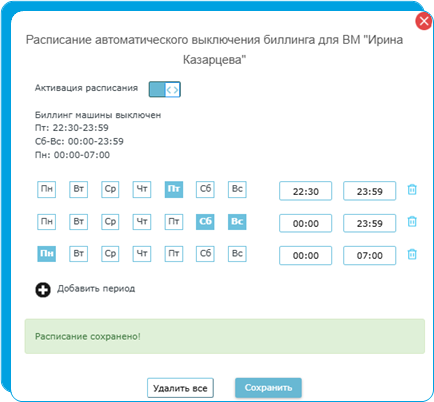Enable Вт in the first period row

[x=78, y=189]
